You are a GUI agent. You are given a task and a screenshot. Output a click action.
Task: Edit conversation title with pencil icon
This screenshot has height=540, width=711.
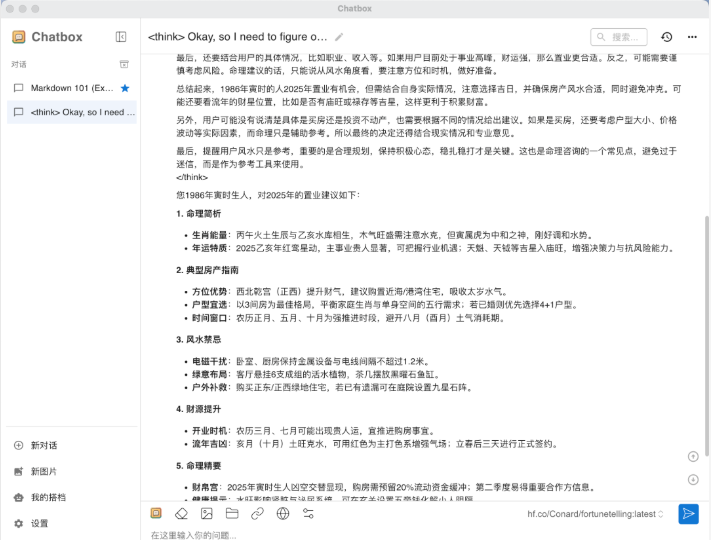(x=339, y=37)
